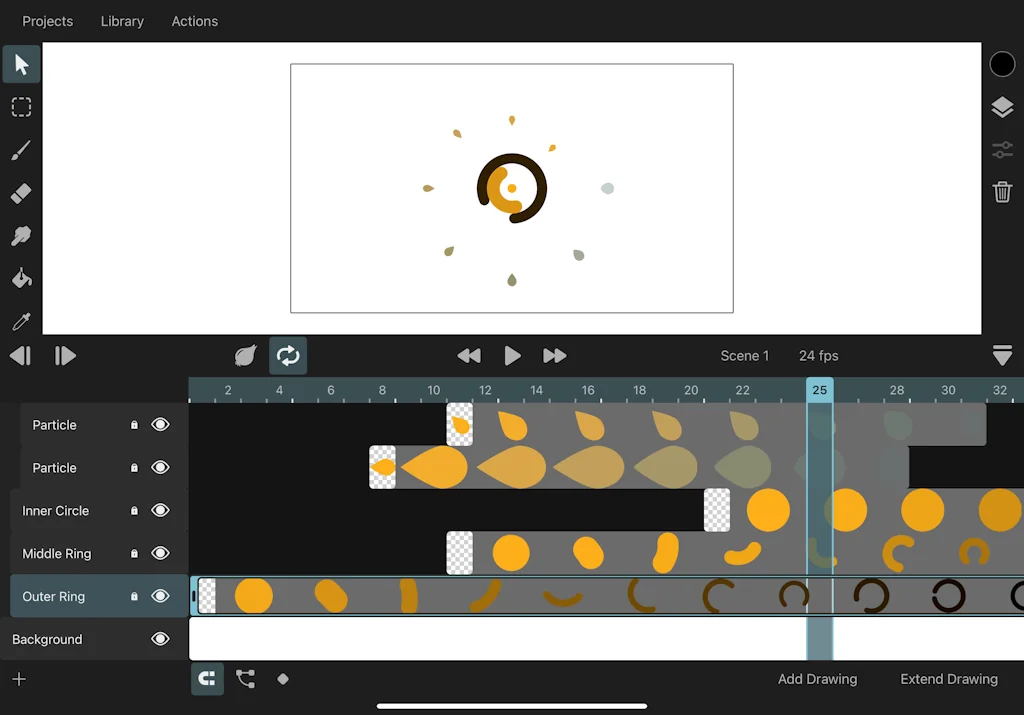Toggle lock on second Particle layer

134,468
